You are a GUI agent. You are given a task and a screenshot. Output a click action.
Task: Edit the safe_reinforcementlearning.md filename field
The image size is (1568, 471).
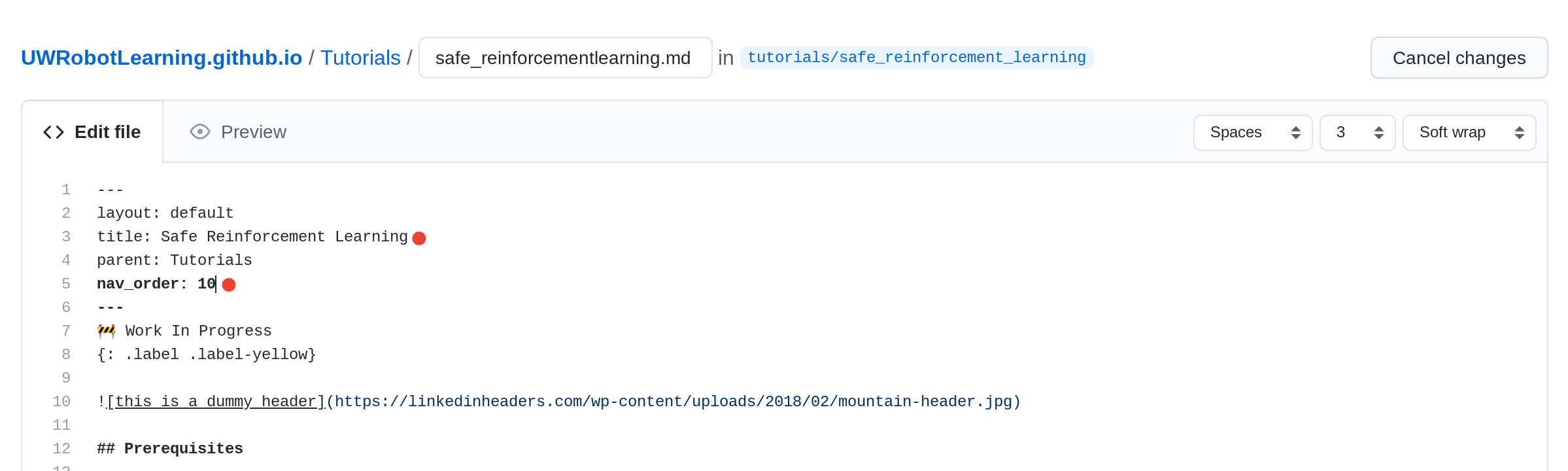click(566, 58)
